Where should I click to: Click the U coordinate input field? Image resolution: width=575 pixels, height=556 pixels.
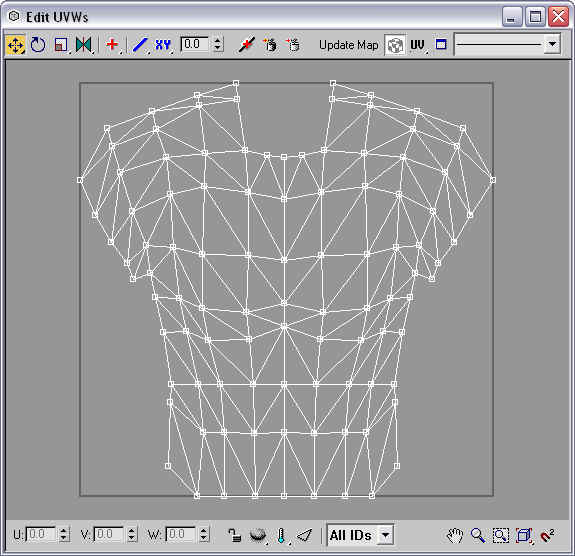41,534
